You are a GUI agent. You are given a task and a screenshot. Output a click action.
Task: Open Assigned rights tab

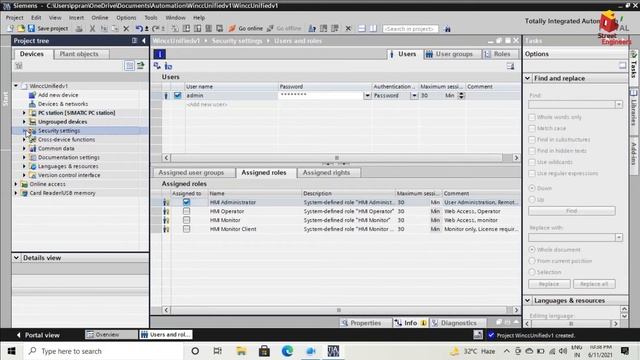click(327, 173)
